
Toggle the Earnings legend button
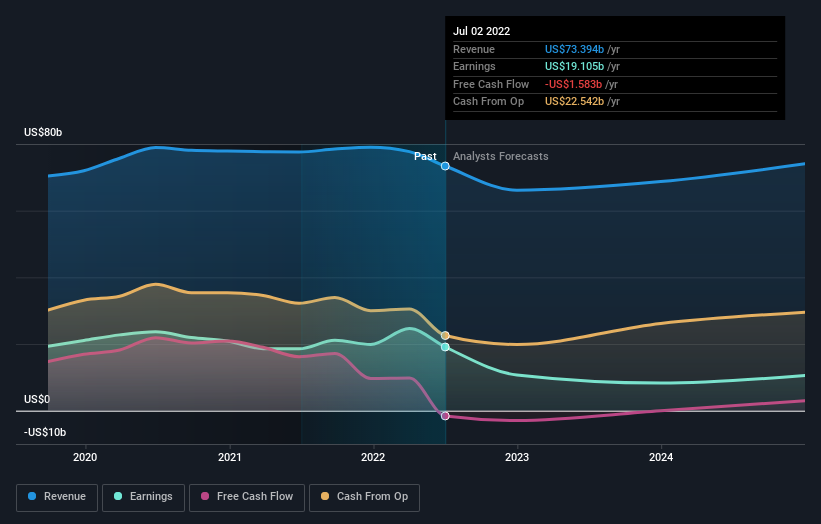143,497
